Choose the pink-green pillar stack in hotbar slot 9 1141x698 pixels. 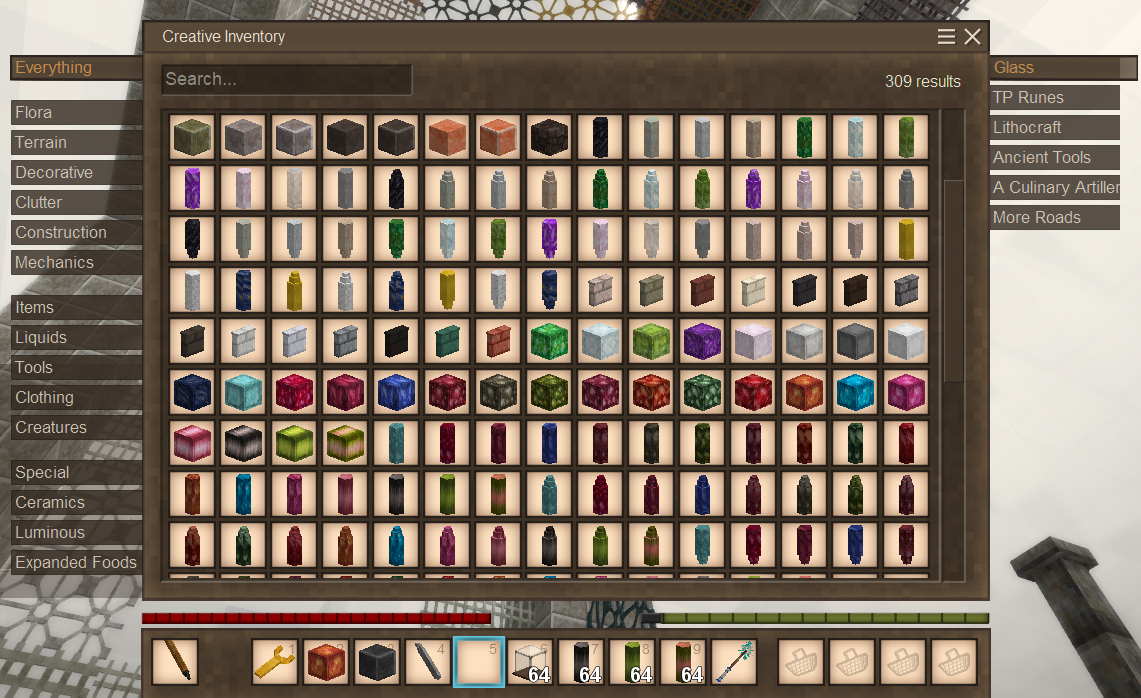683,662
